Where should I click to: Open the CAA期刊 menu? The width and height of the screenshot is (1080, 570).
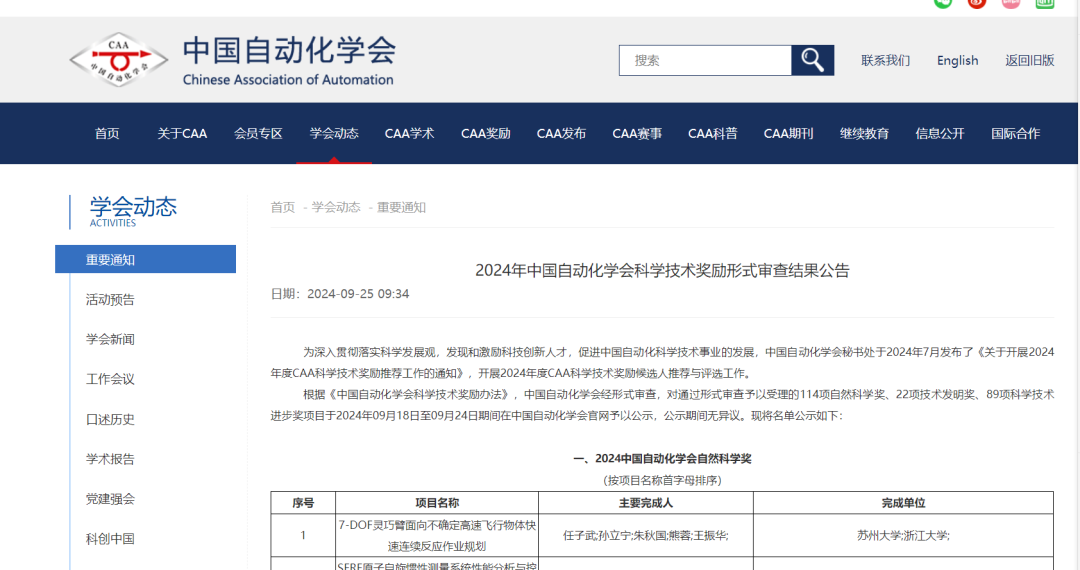789,134
